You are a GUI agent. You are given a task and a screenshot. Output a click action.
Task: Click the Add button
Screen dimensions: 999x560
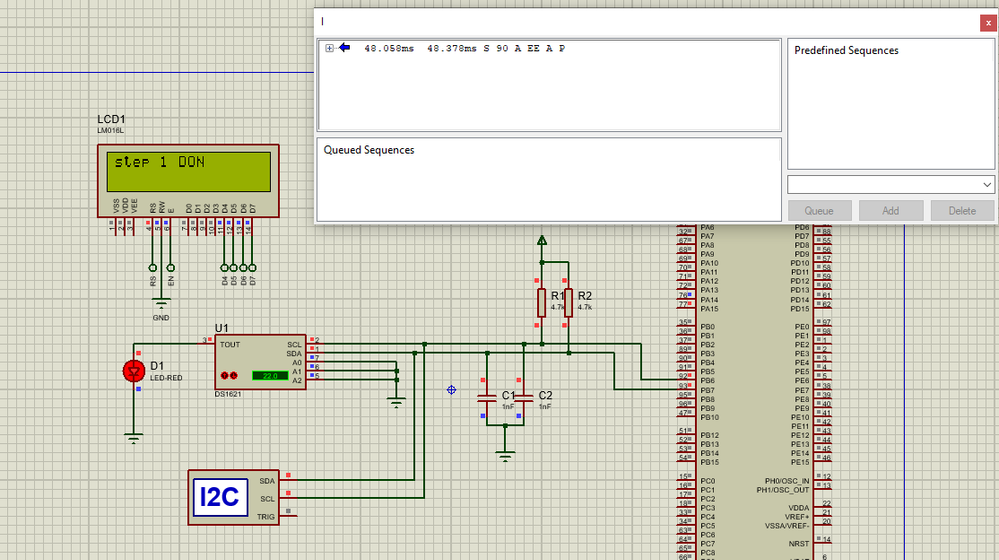pyautogui.click(x=890, y=211)
